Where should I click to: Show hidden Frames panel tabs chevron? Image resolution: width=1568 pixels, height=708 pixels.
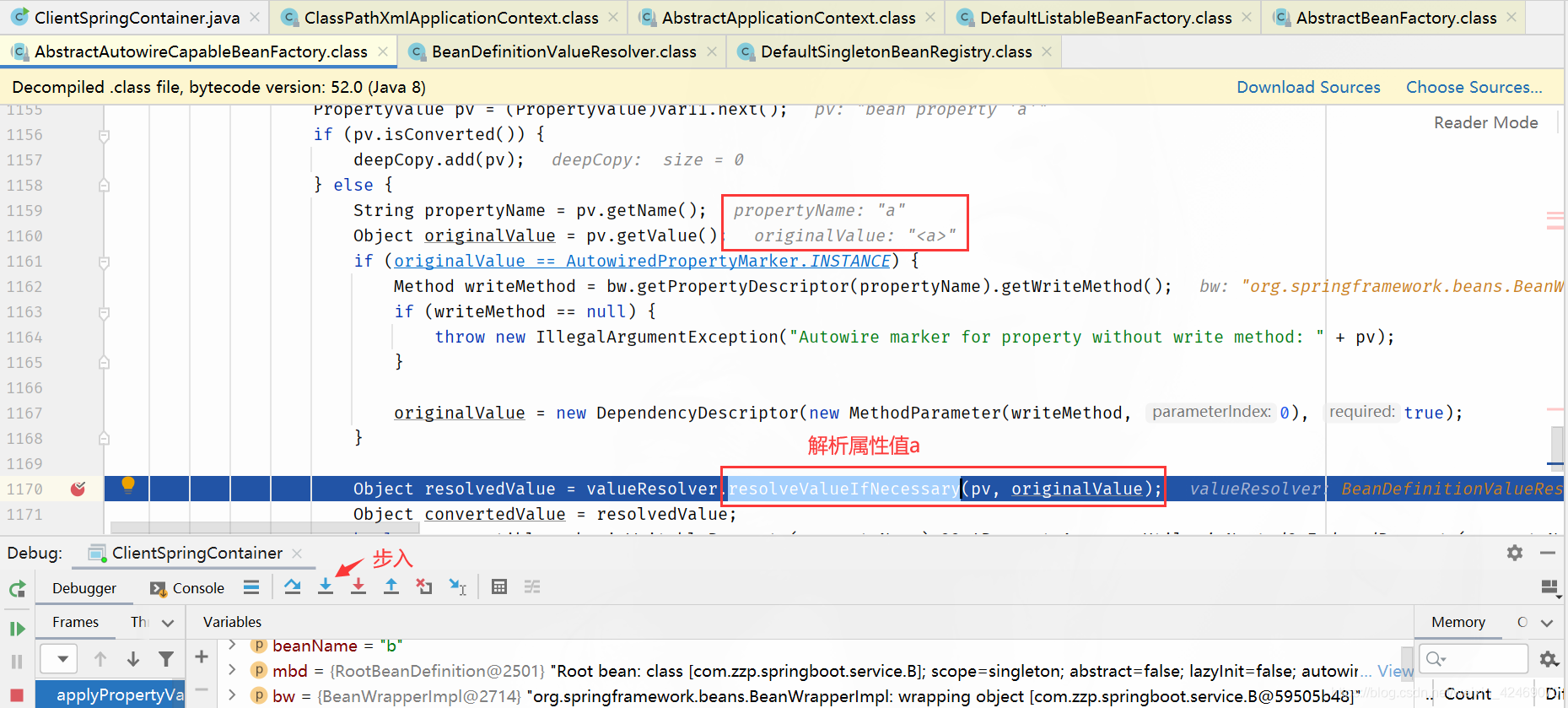[168, 623]
